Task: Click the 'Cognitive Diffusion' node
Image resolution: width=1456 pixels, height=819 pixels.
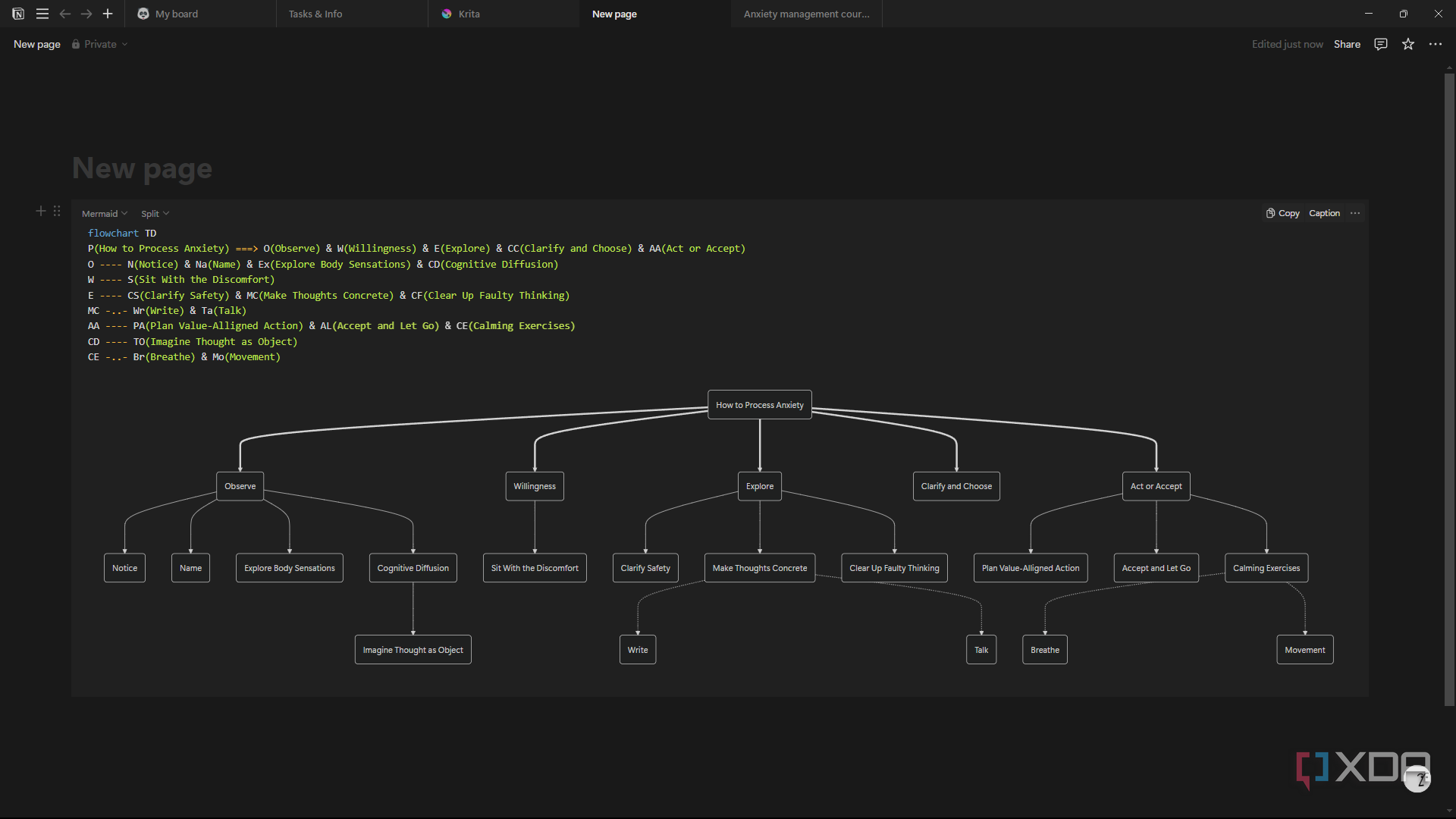Action: [413, 568]
